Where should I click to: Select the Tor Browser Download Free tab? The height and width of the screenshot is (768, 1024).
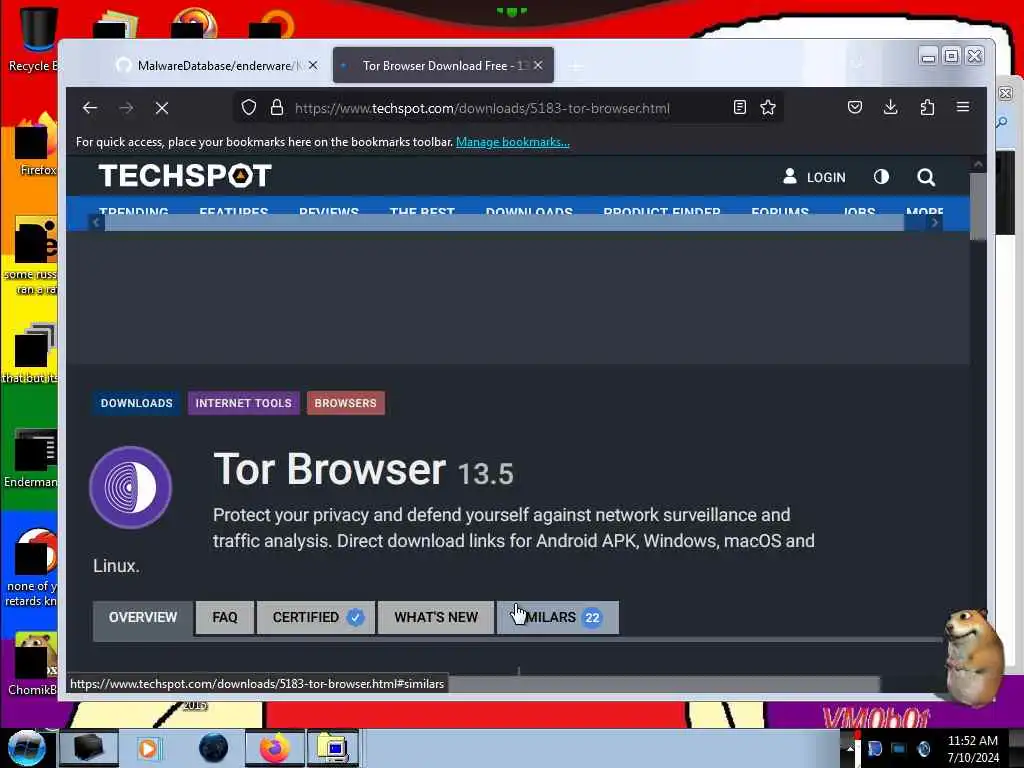(443, 65)
